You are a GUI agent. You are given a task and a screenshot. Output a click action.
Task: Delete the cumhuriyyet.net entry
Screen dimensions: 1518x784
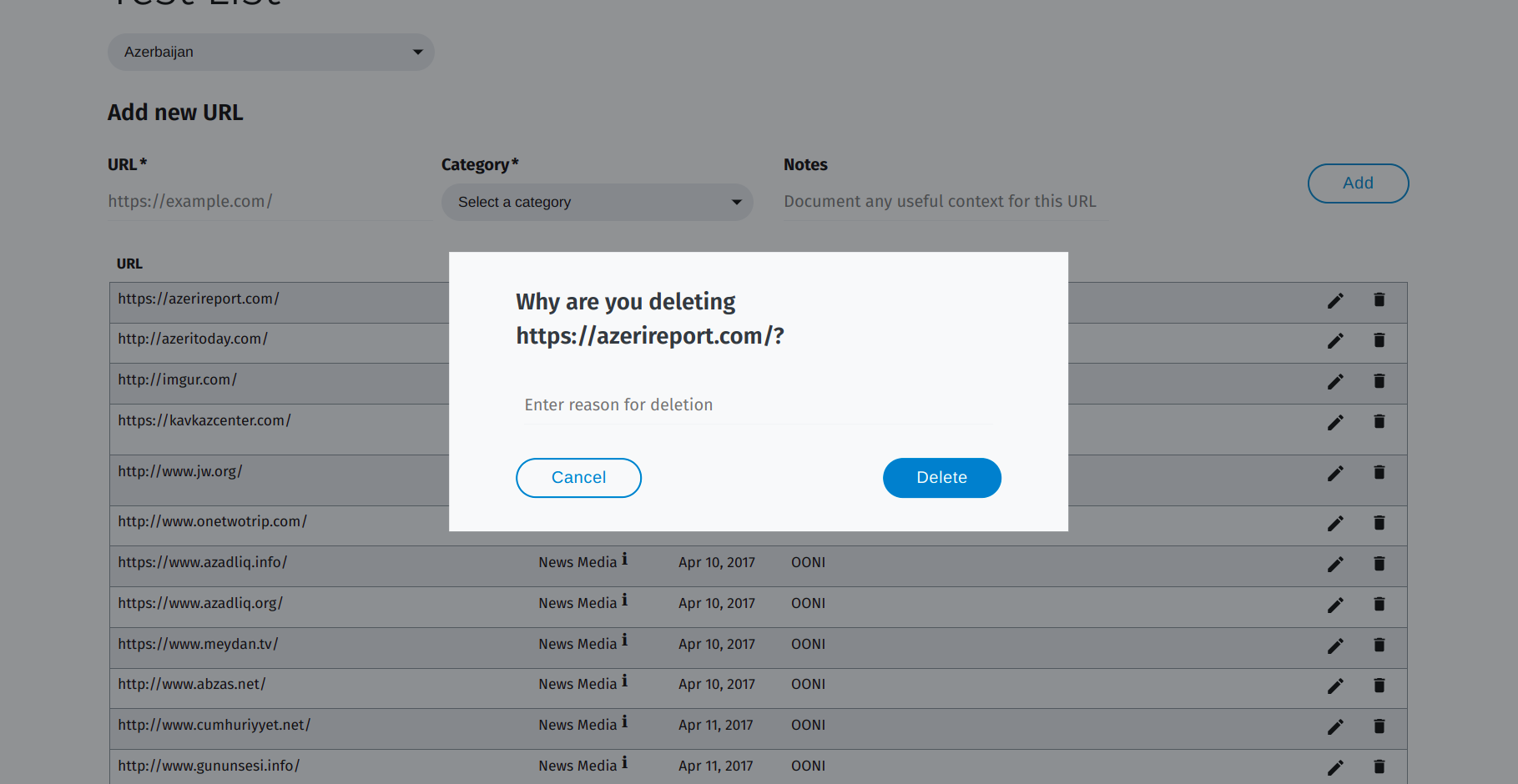(1379, 726)
